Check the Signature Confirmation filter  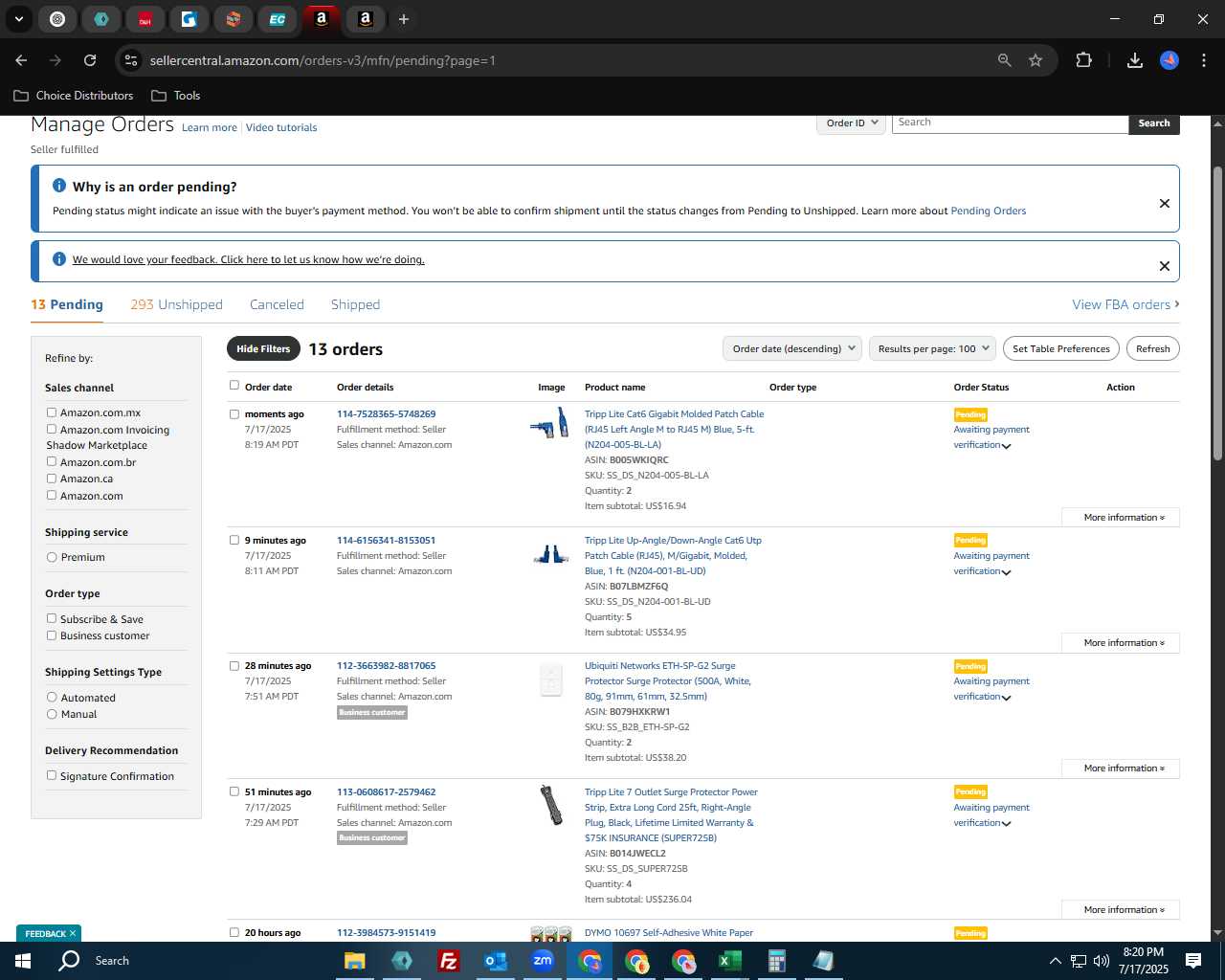[x=52, y=775]
